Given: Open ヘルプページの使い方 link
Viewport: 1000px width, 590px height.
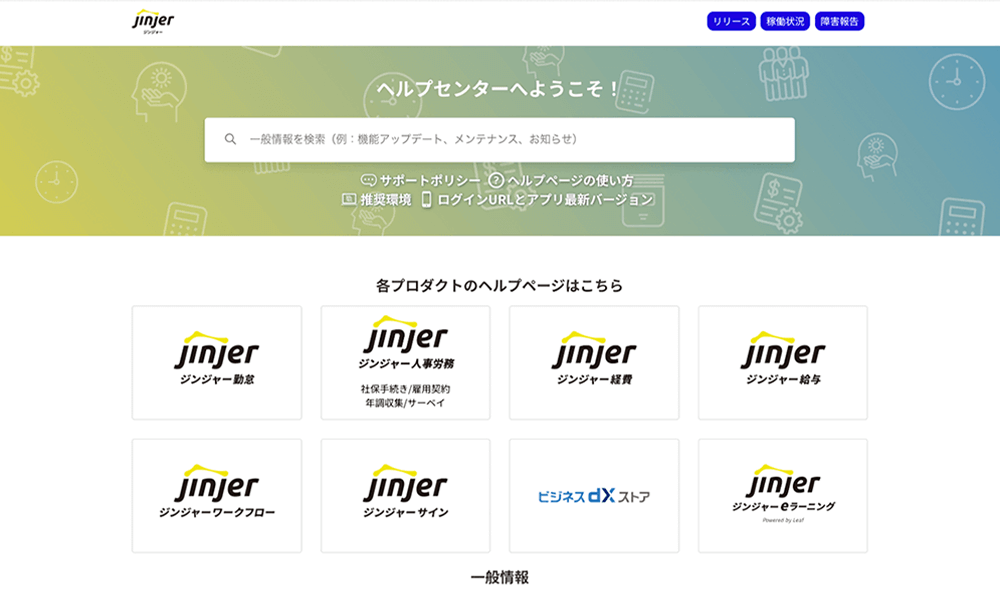Looking at the screenshot, I should [570, 181].
